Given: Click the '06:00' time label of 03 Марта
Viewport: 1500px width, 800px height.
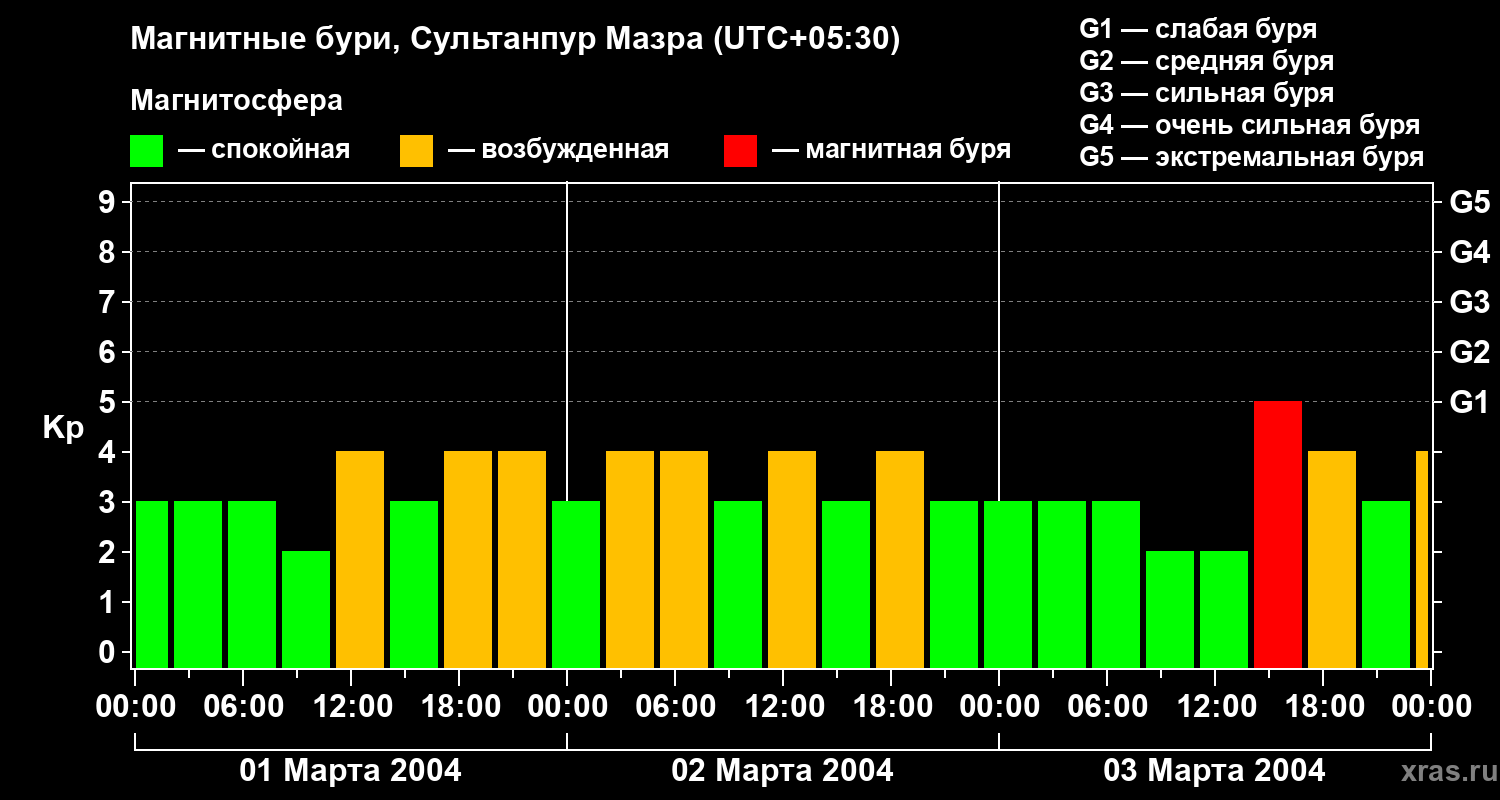Looking at the screenshot, I should pyautogui.click(x=1107, y=707).
